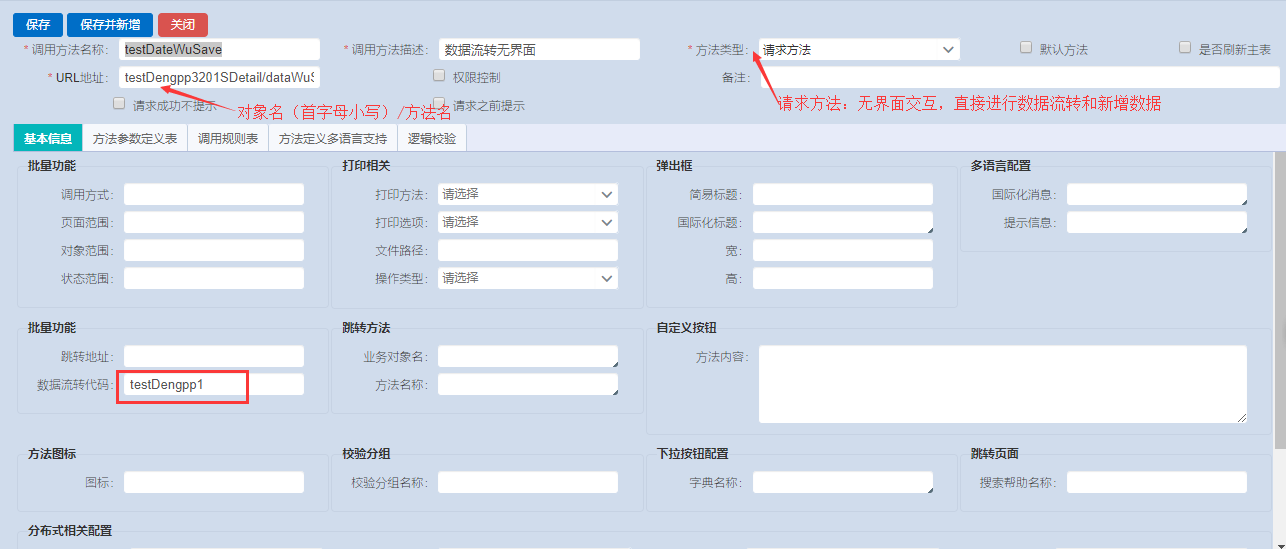Open the 调用规则表 tab

point(228,139)
